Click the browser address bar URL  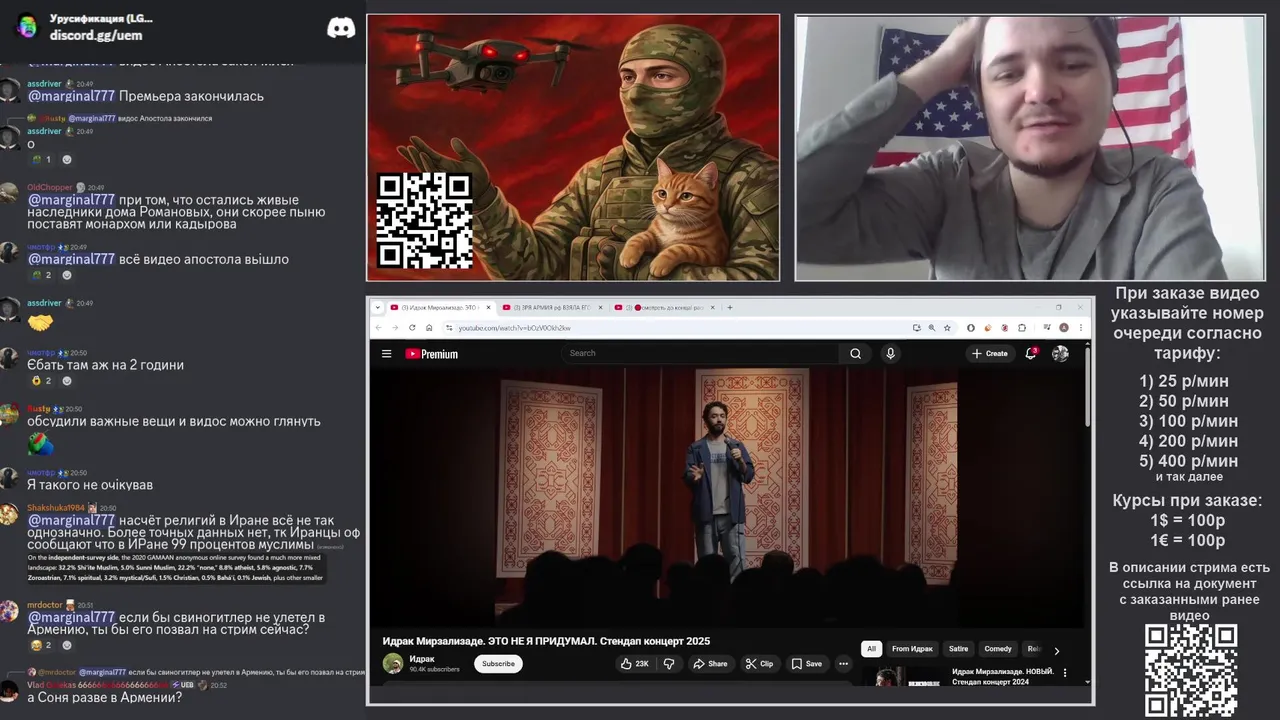(514, 328)
